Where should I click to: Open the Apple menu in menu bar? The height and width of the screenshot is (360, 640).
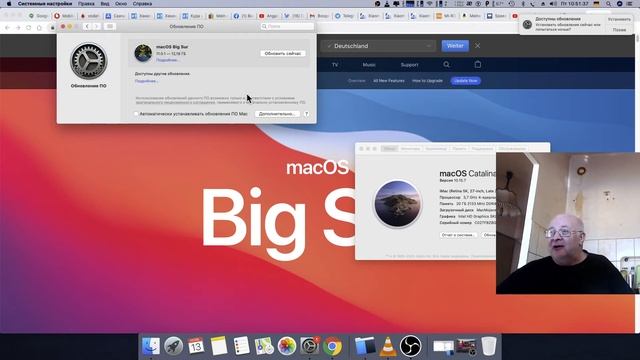point(9,4)
